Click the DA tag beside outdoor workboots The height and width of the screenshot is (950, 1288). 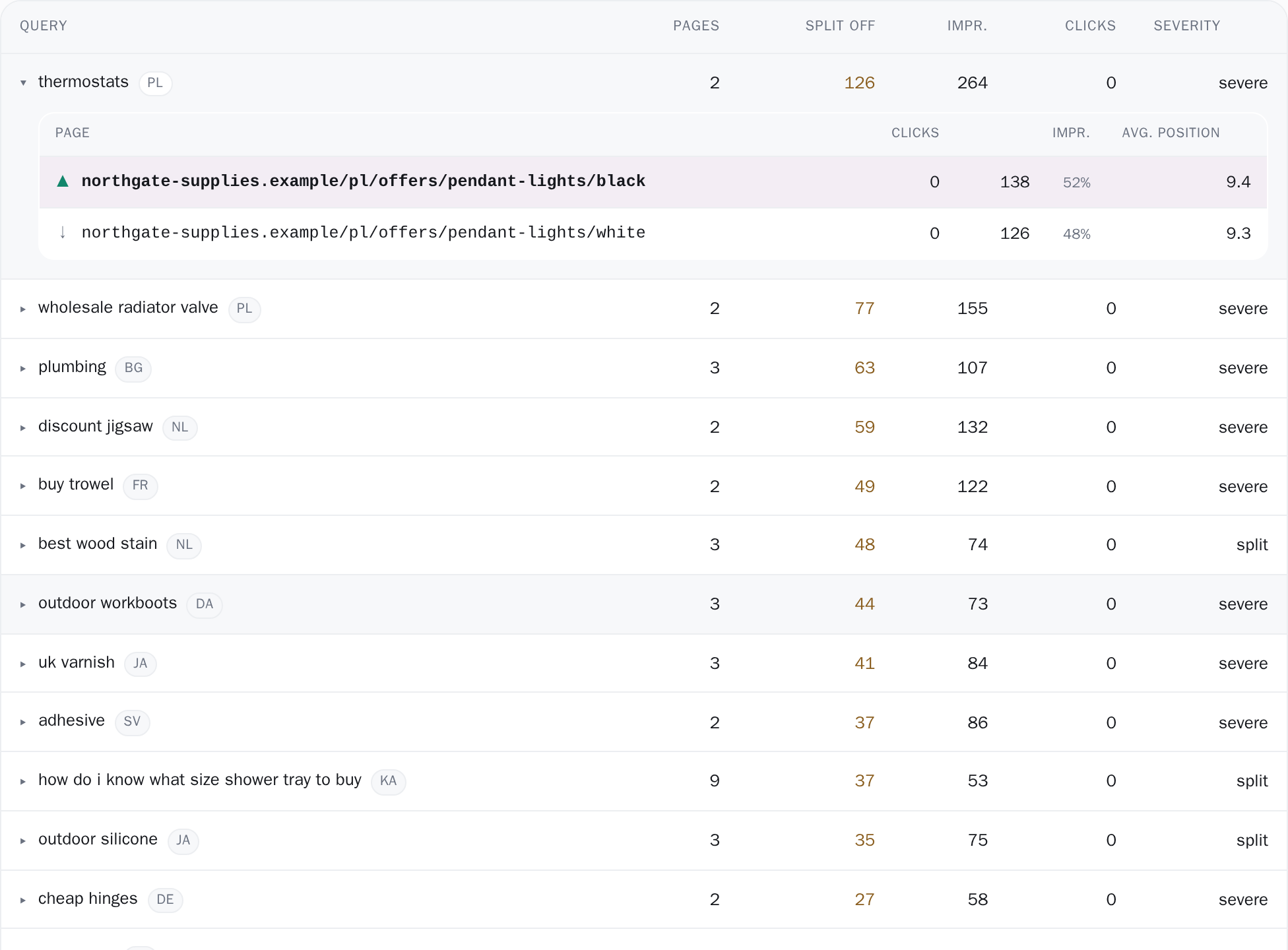pyautogui.click(x=205, y=604)
